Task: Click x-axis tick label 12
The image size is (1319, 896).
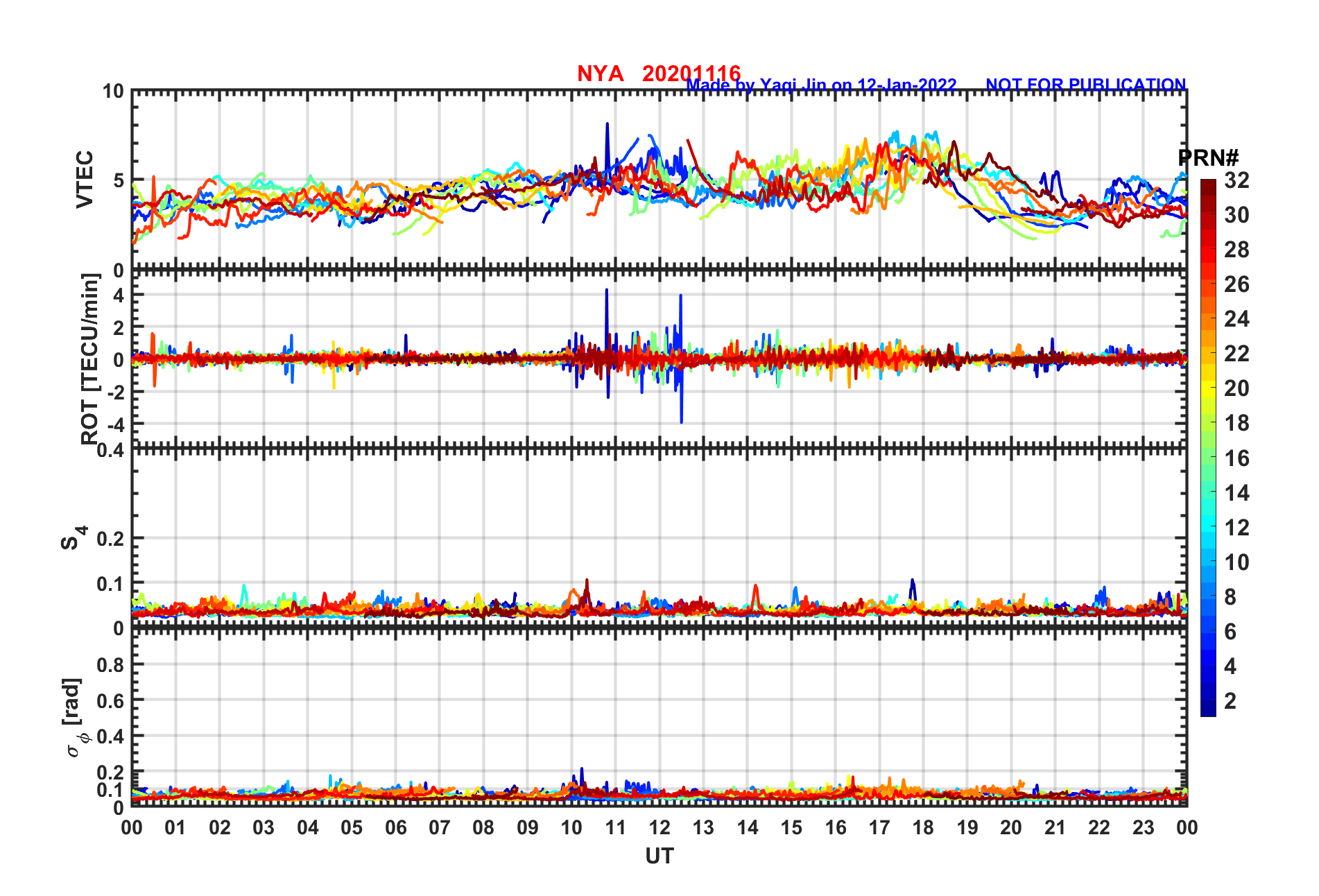Action: 659,827
